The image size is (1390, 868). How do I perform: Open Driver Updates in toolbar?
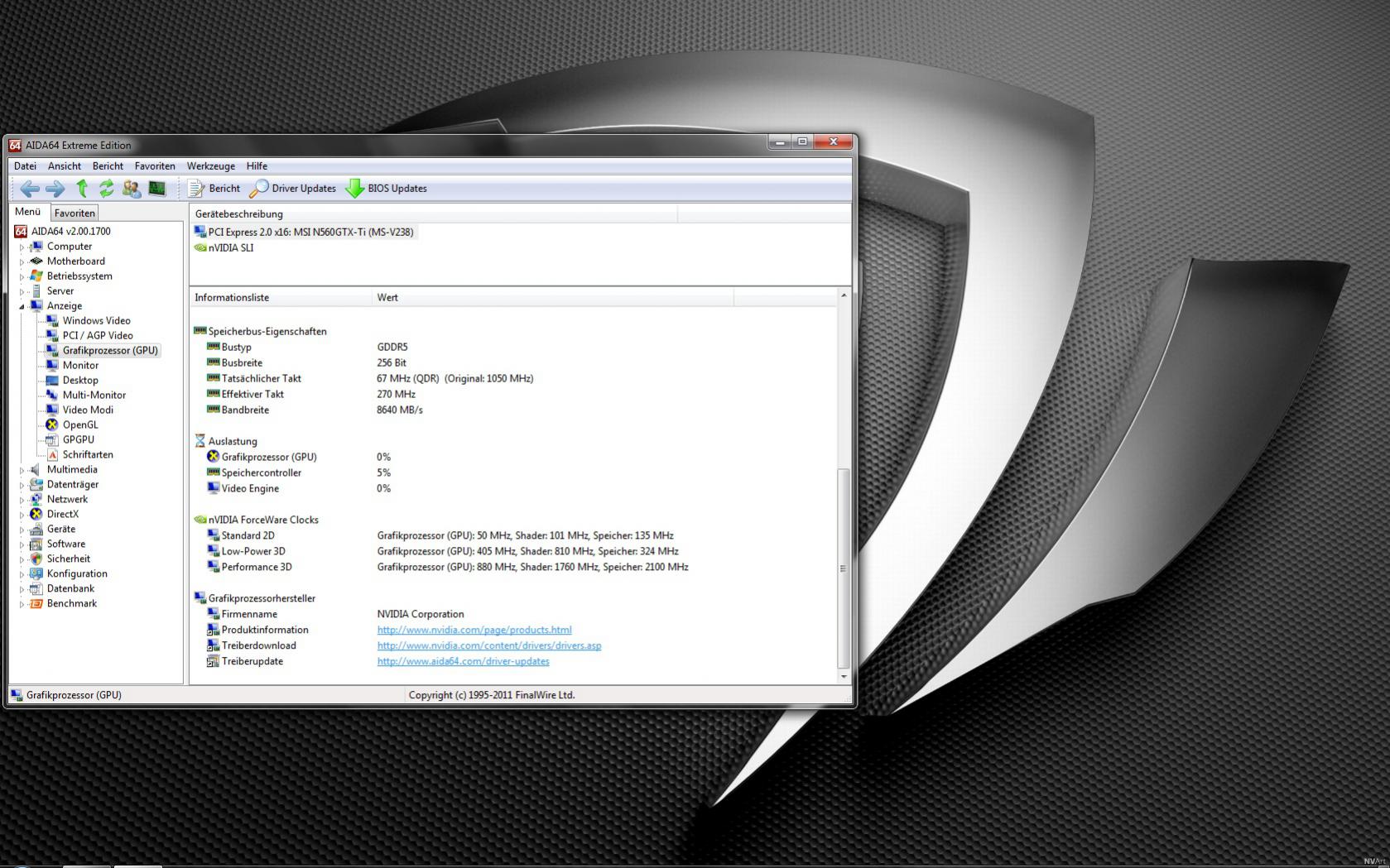coord(293,189)
